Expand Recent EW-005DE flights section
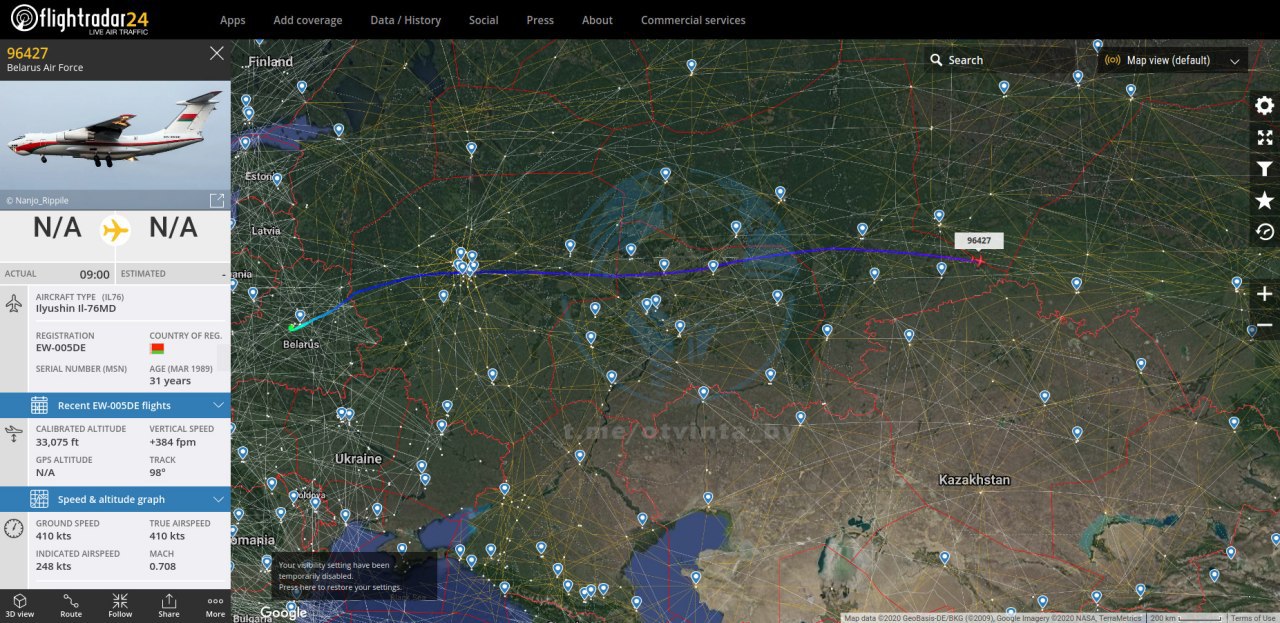This screenshot has width=1280, height=623. point(115,405)
